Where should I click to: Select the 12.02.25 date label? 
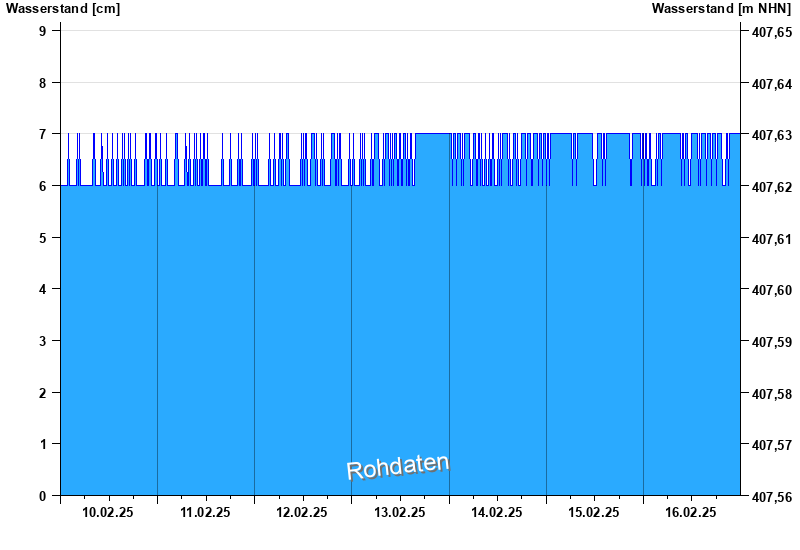[302, 512]
